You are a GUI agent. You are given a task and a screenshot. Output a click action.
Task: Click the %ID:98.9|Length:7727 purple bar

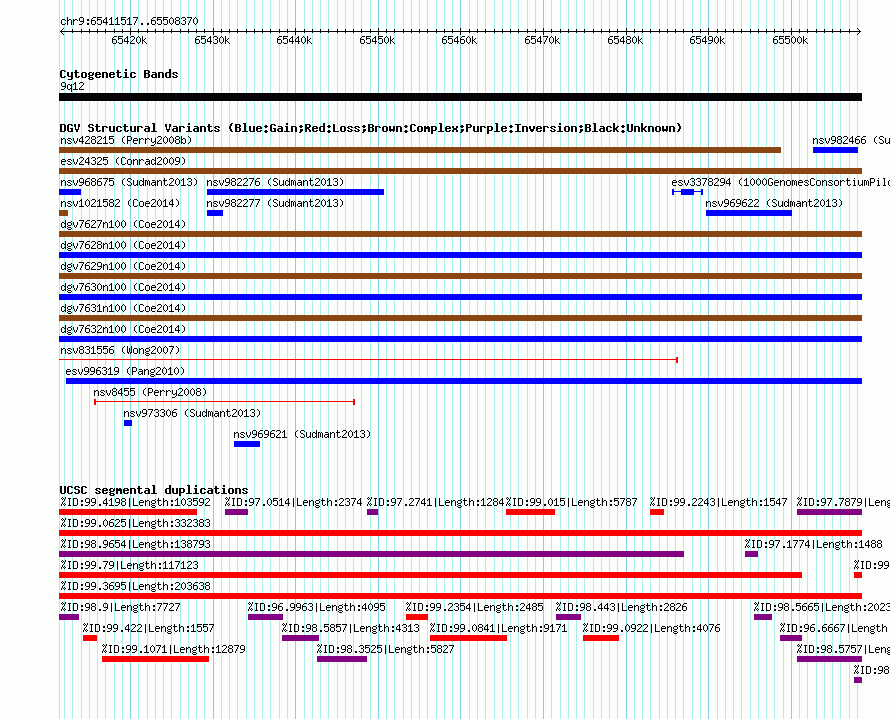point(69,617)
